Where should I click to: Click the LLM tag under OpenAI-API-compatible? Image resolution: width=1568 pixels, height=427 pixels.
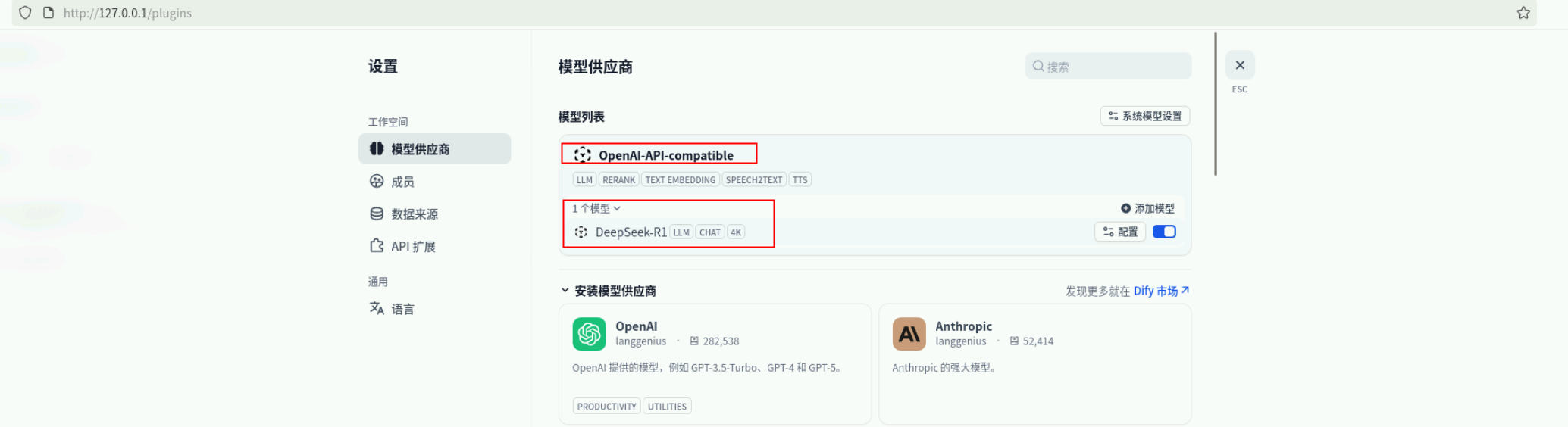(x=584, y=179)
